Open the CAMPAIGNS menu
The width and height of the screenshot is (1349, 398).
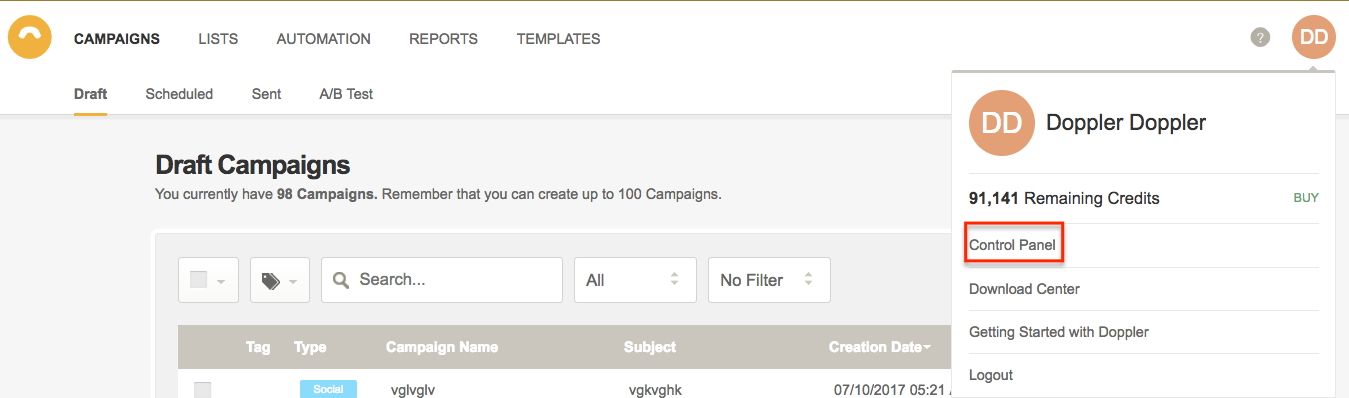pos(117,39)
